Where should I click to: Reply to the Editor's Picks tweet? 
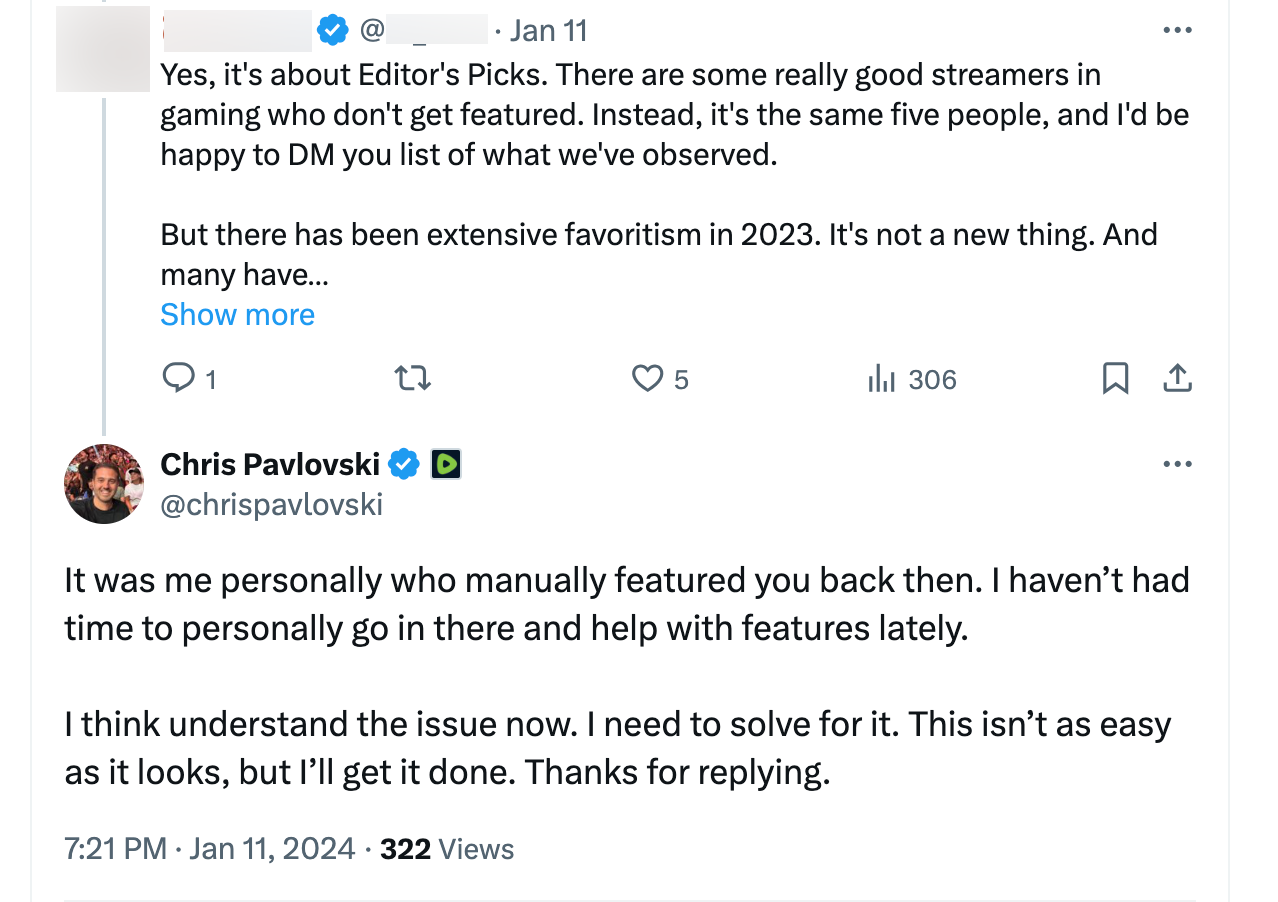tap(179, 378)
